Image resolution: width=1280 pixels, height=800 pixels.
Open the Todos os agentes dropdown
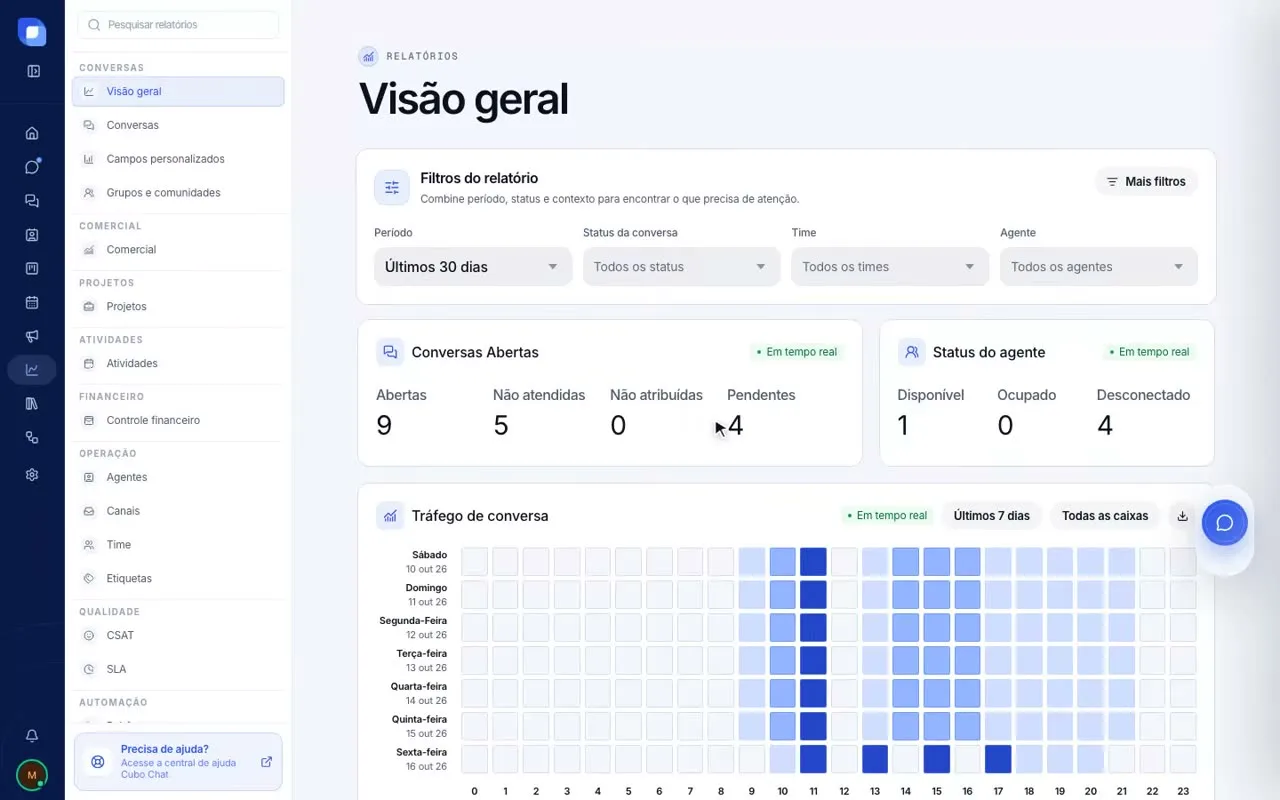1099,267
